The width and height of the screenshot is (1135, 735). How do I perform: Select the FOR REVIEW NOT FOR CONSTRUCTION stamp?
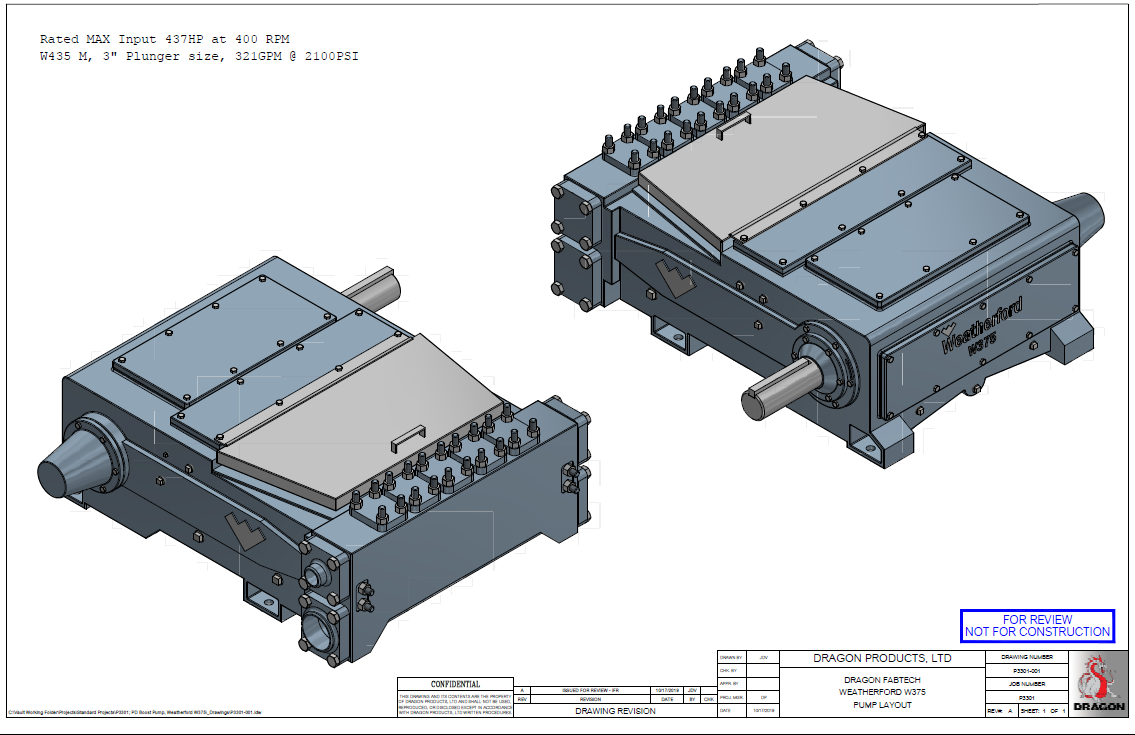pos(1036,626)
